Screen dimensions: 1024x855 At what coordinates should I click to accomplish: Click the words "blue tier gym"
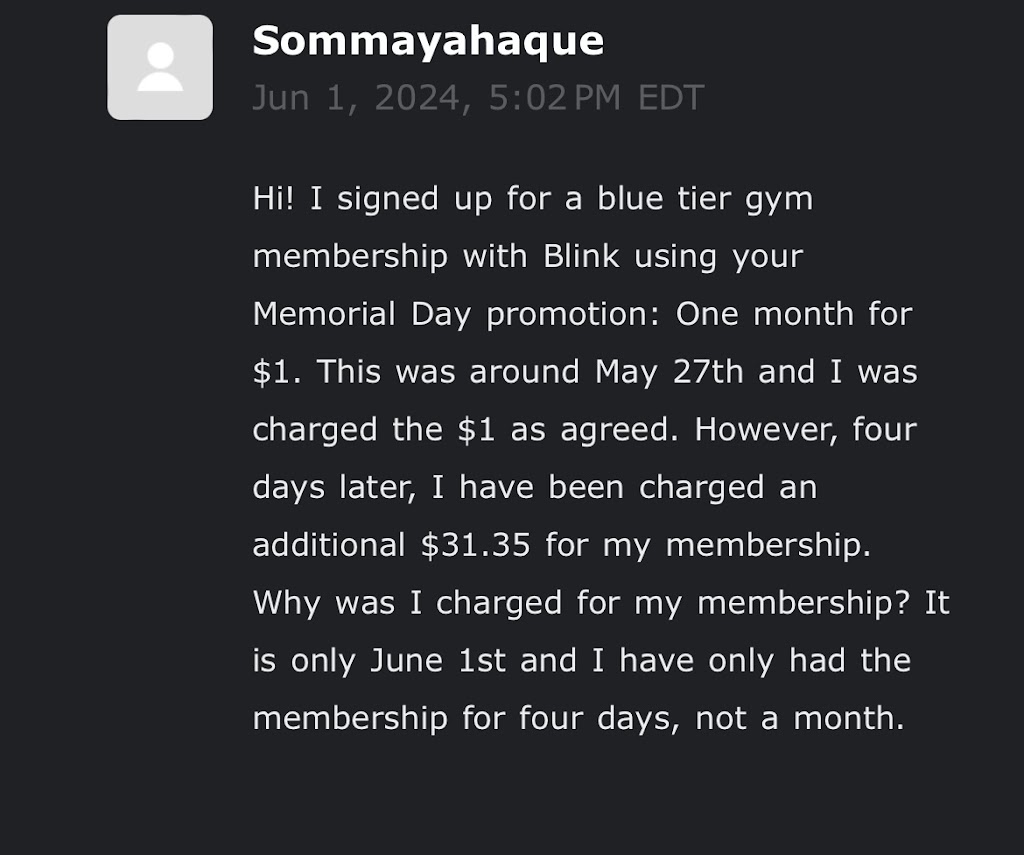tap(705, 198)
